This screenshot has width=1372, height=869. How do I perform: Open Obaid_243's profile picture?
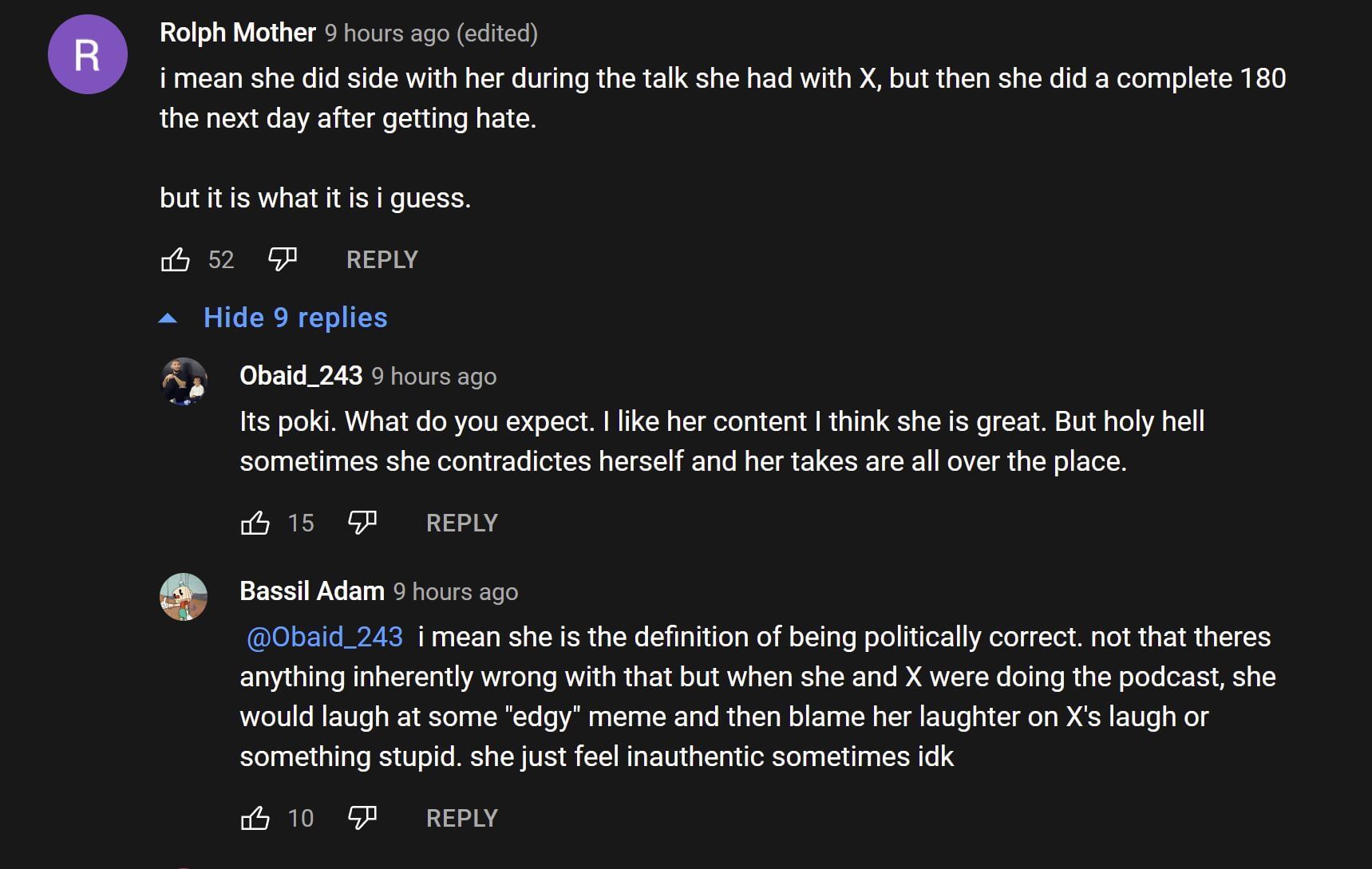pos(184,381)
